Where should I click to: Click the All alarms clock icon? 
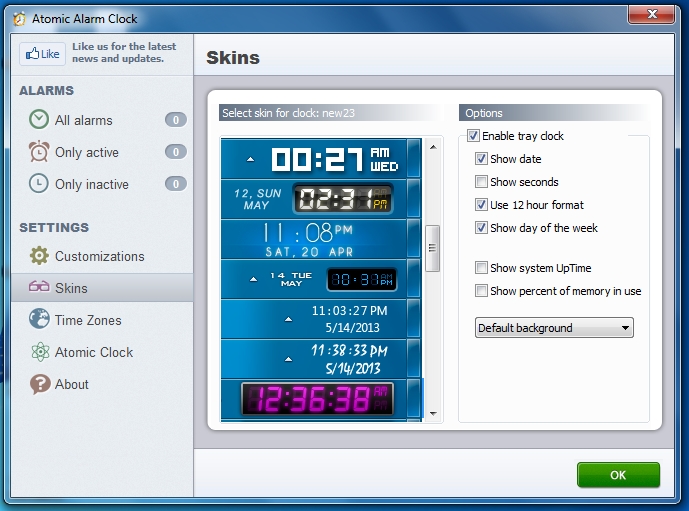tap(39, 120)
